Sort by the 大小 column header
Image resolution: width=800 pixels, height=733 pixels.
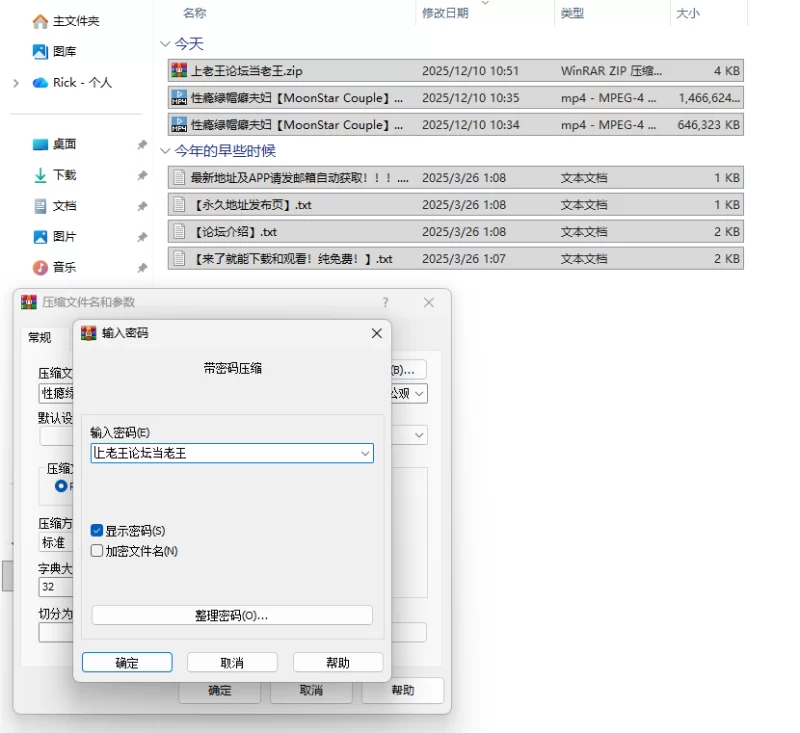coord(688,13)
